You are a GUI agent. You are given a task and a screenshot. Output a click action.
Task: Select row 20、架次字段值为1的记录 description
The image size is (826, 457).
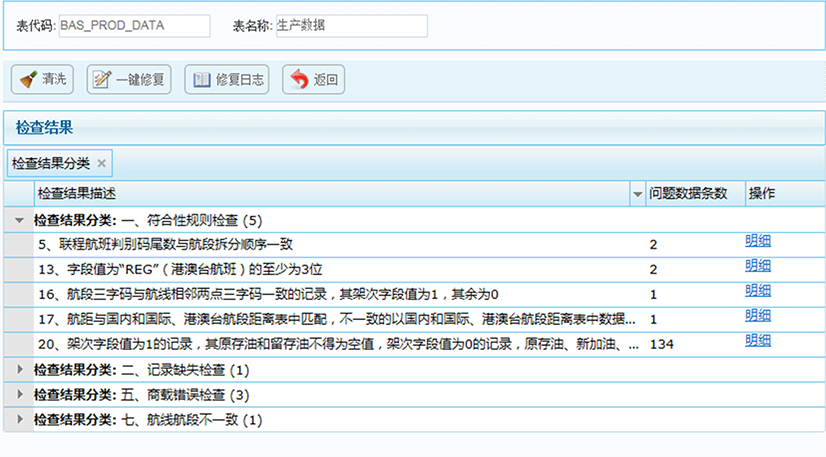338,344
